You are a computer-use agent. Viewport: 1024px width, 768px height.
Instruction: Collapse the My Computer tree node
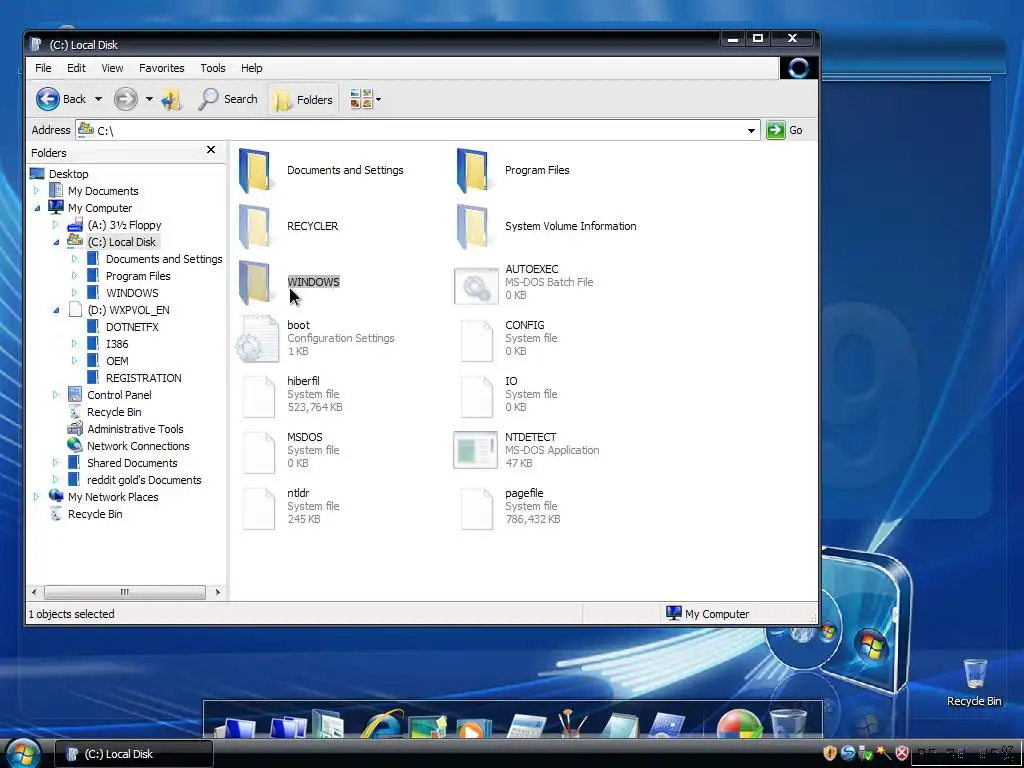click(37, 208)
